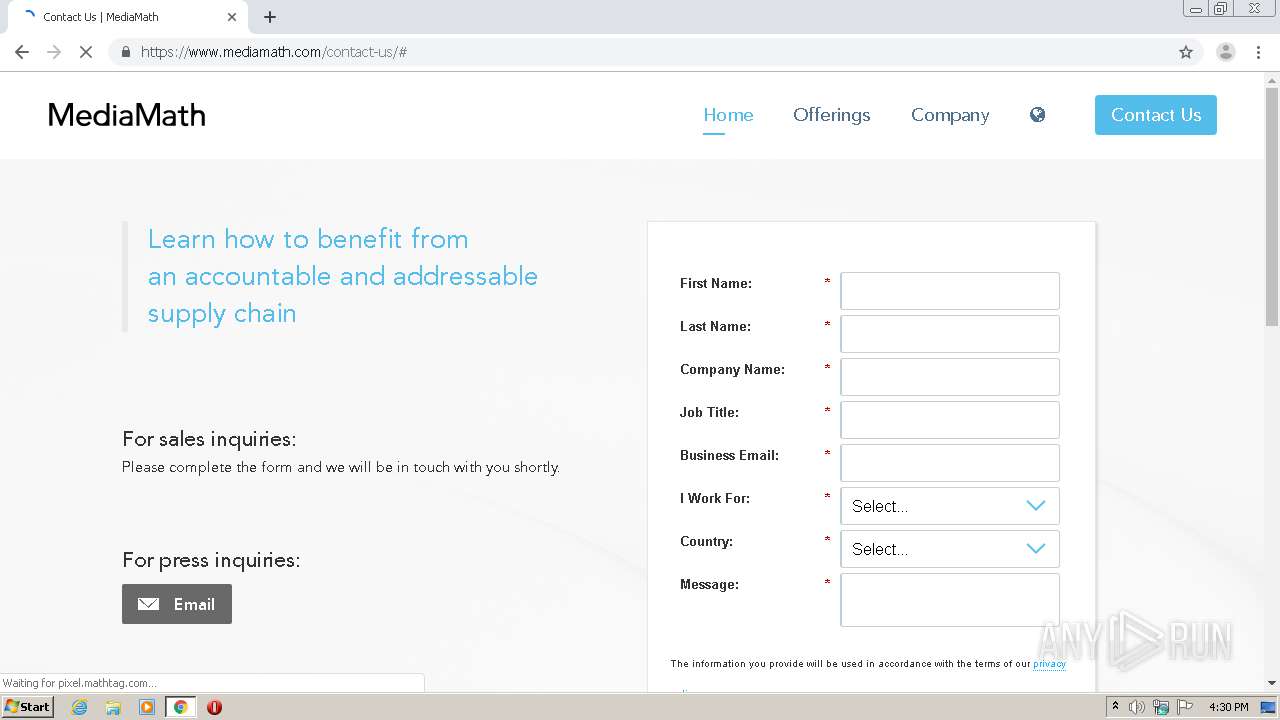Open the Offerings menu
This screenshot has width=1280, height=720.
[x=832, y=115]
